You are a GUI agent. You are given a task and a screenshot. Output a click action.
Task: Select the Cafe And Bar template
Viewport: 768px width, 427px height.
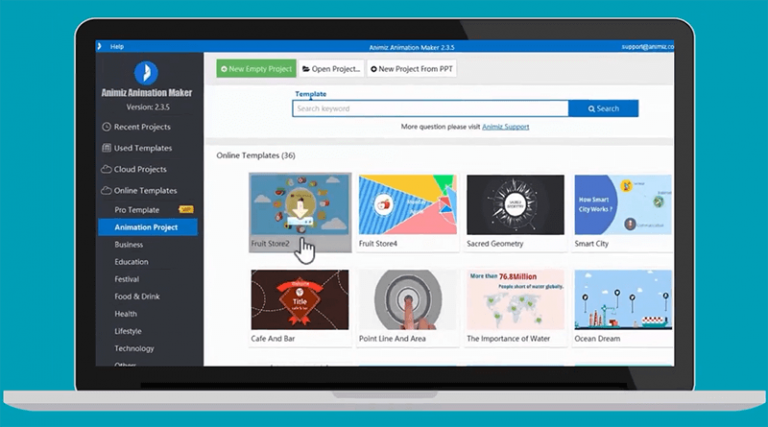pyautogui.click(x=299, y=300)
